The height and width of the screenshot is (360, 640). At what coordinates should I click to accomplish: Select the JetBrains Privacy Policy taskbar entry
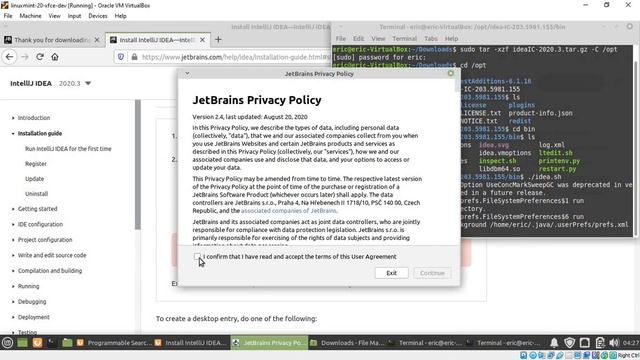tap(269, 343)
